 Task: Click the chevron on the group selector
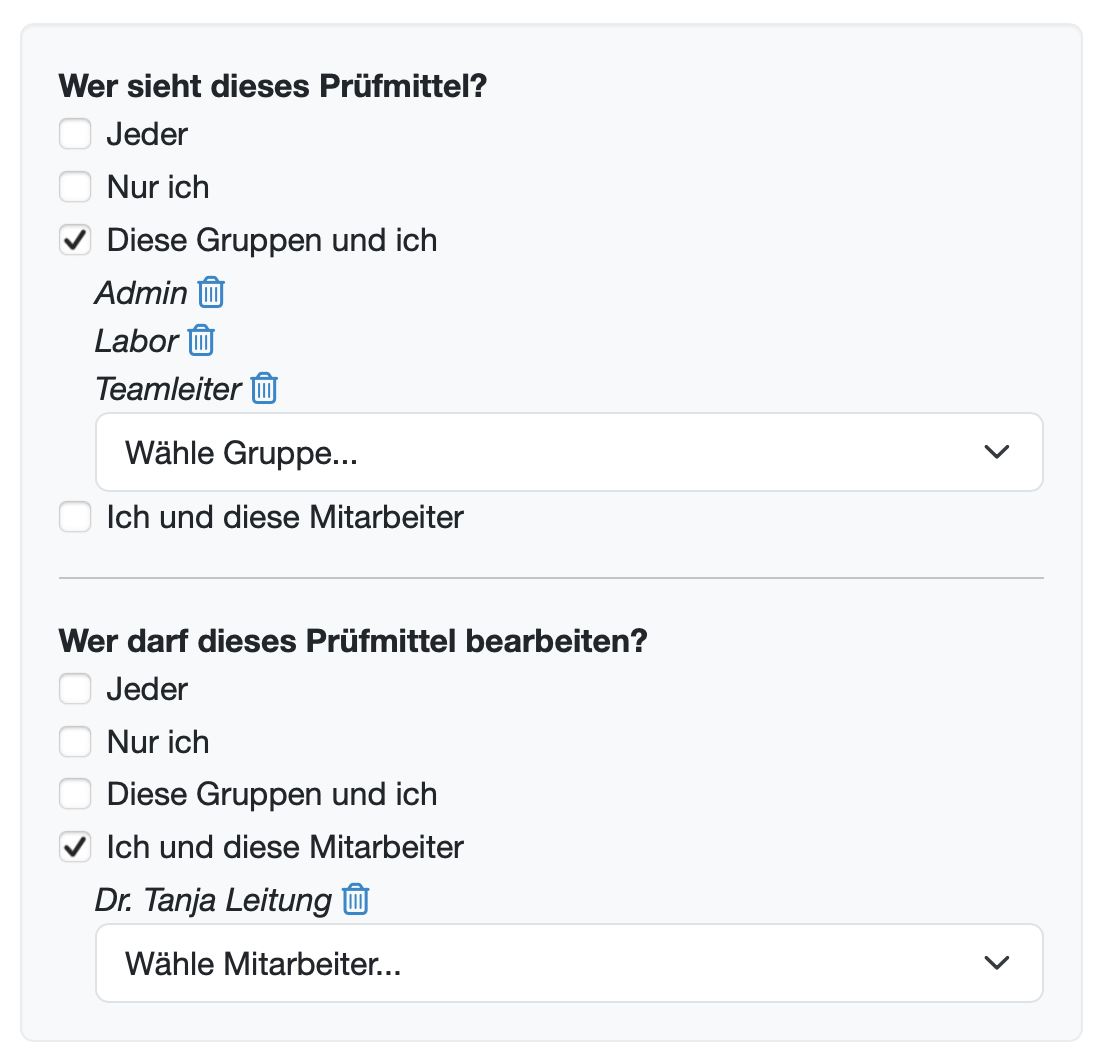(x=996, y=452)
